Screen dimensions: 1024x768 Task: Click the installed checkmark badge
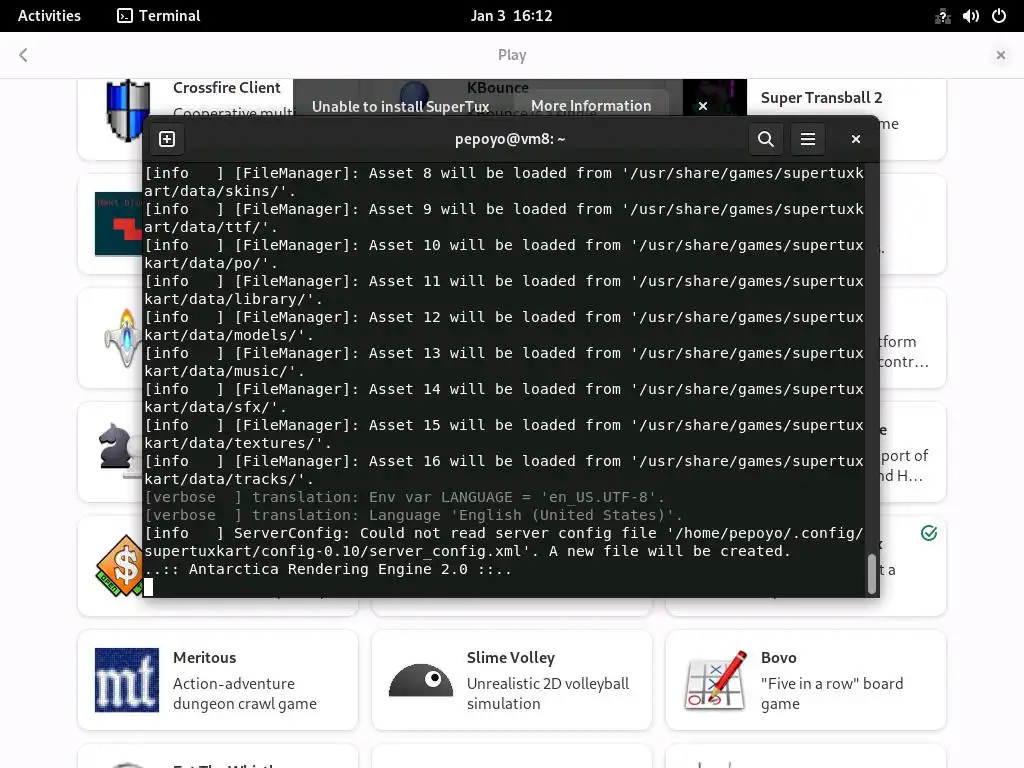(929, 534)
